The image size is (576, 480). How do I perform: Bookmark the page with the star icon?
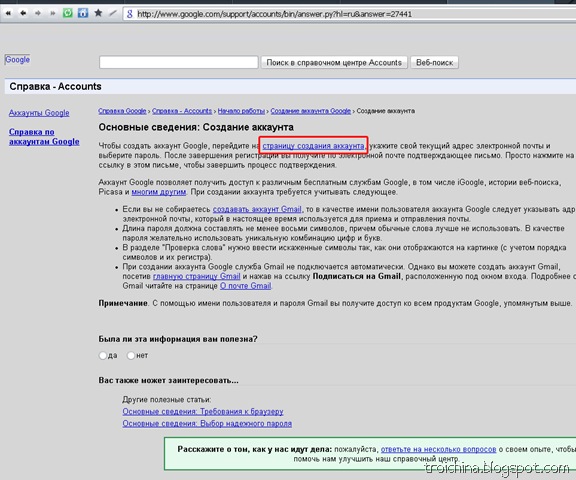[x=98, y=13]
